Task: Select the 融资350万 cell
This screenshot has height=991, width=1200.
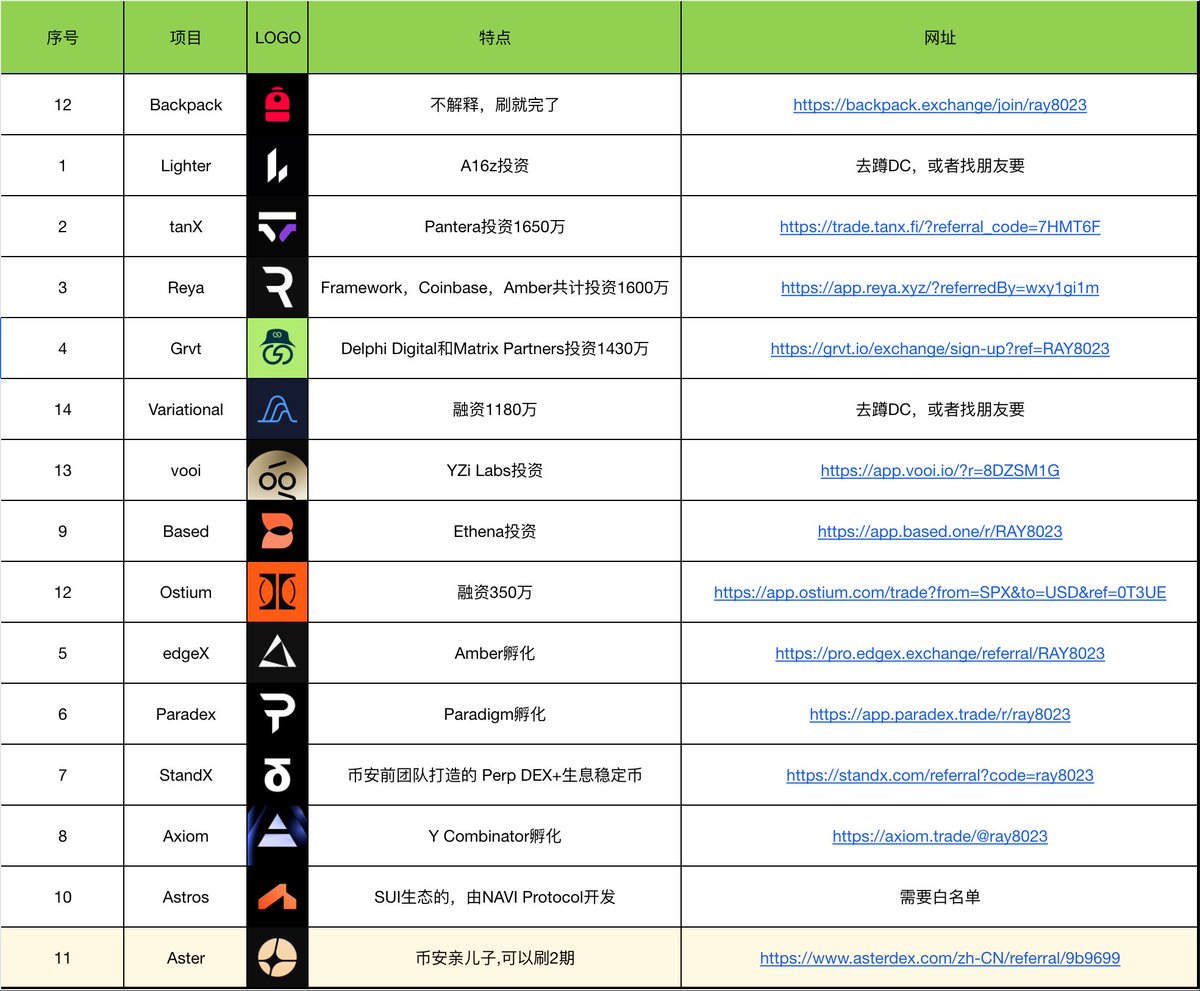Action: click(x=494, y=593)
